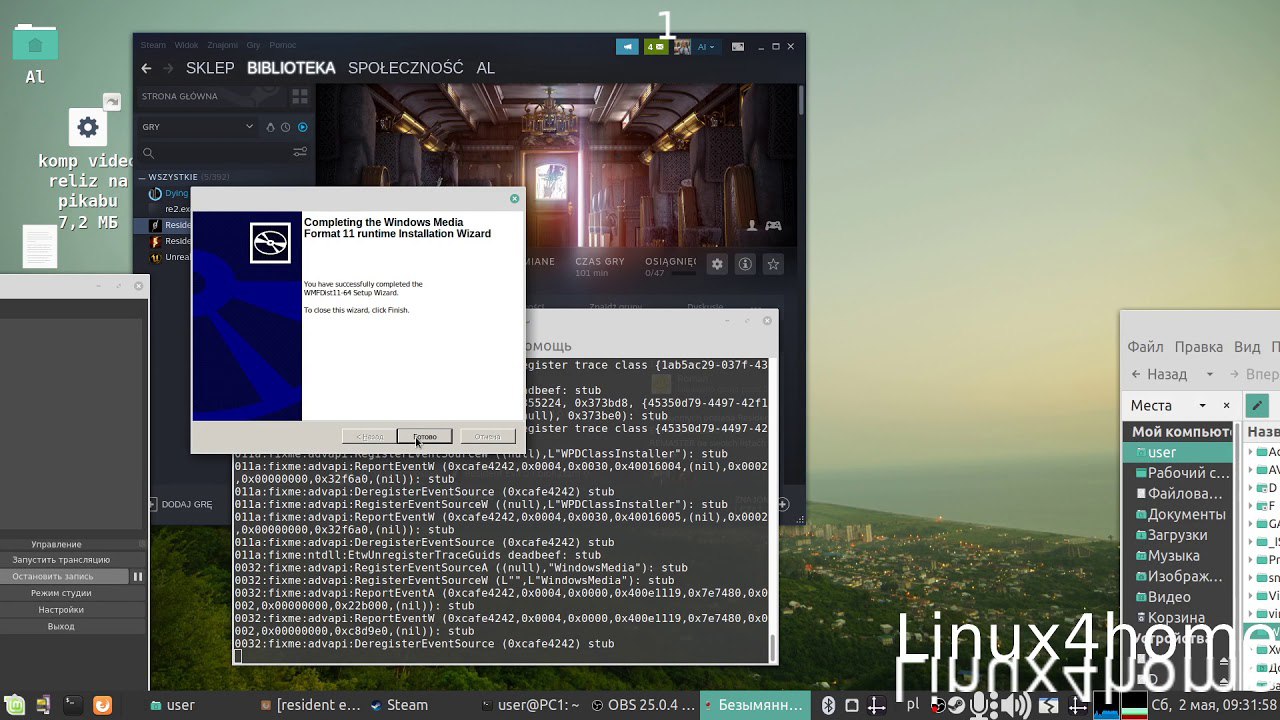
Task: Open Правка menu in file manager
Action: coord(1199,347)
